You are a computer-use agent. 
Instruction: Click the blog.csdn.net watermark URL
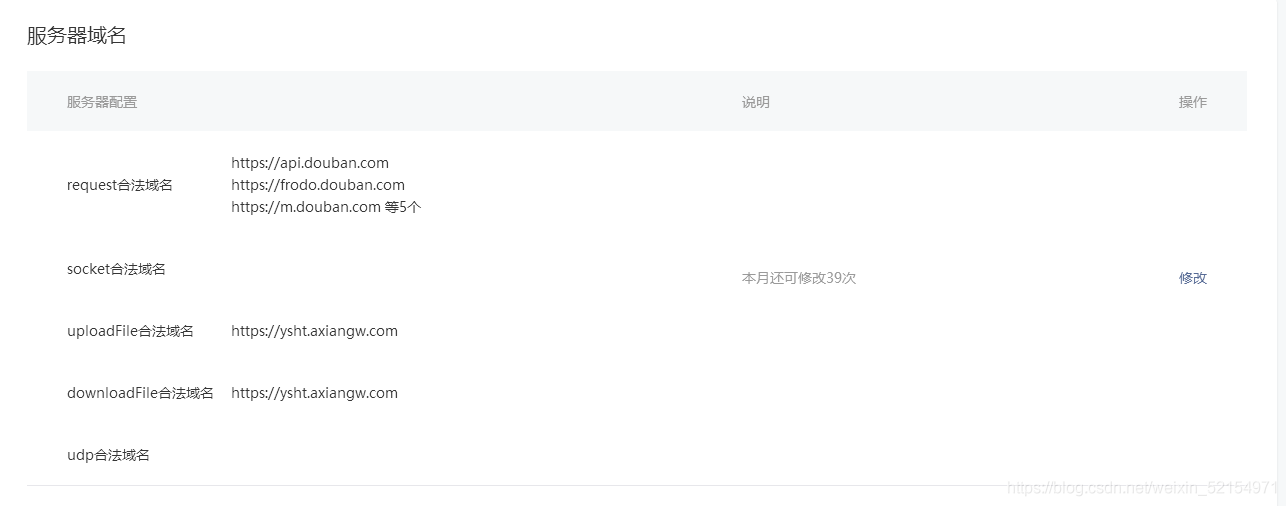[x=1142, y=488]
